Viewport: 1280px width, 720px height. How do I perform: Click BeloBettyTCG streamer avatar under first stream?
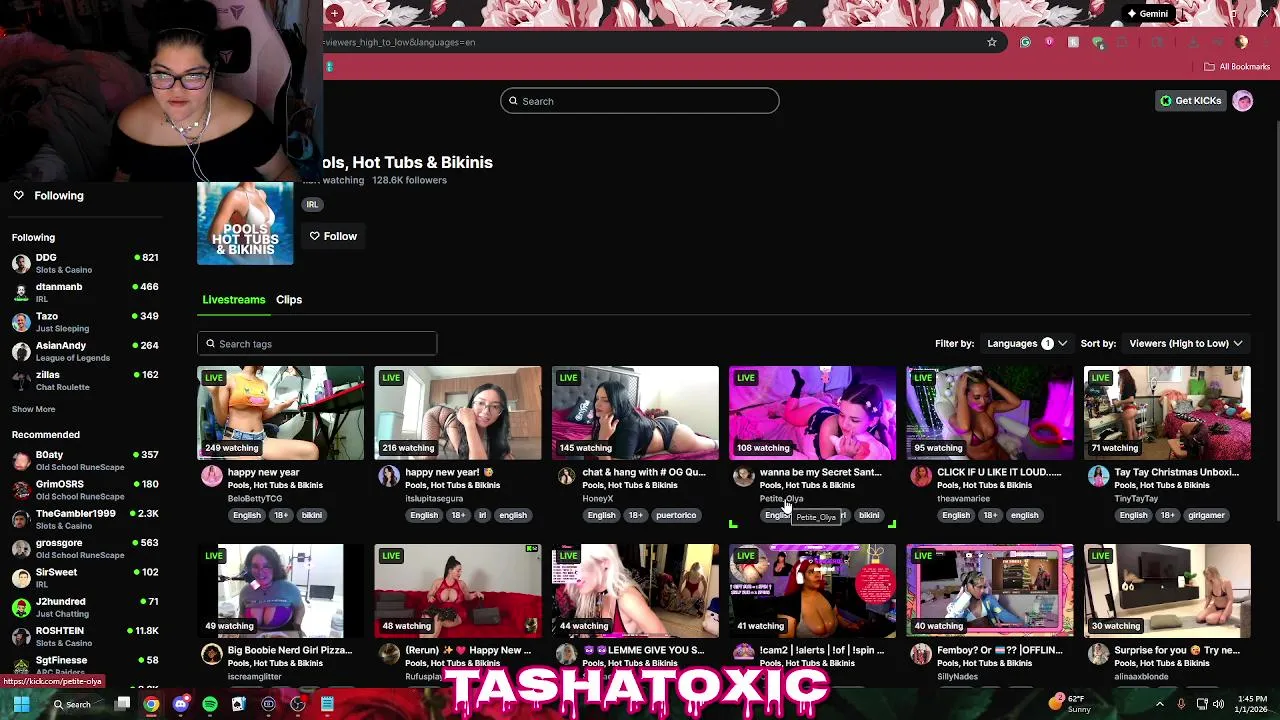211,476
